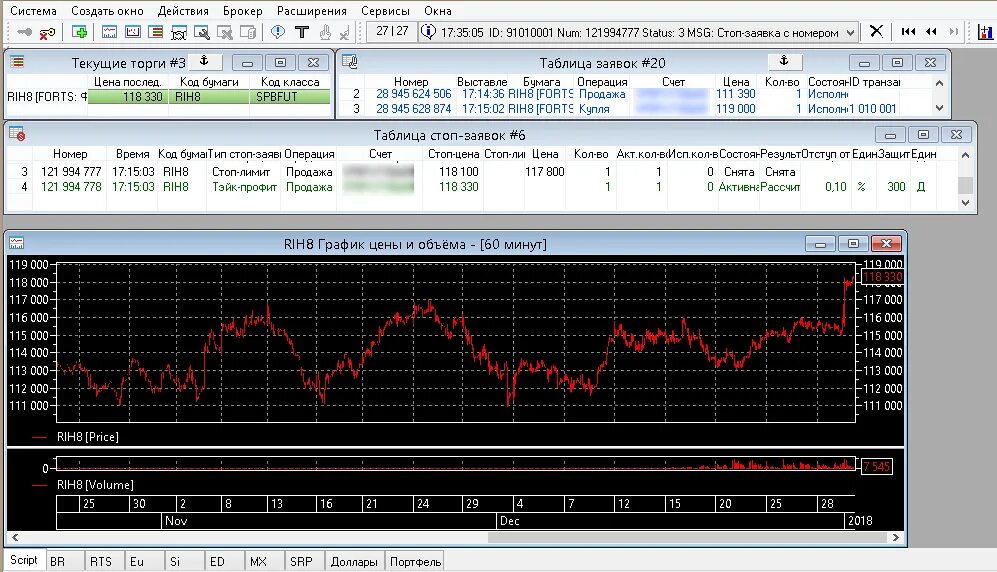
Task: Click the striped current trades table icon
Action: tap(156, 32)
